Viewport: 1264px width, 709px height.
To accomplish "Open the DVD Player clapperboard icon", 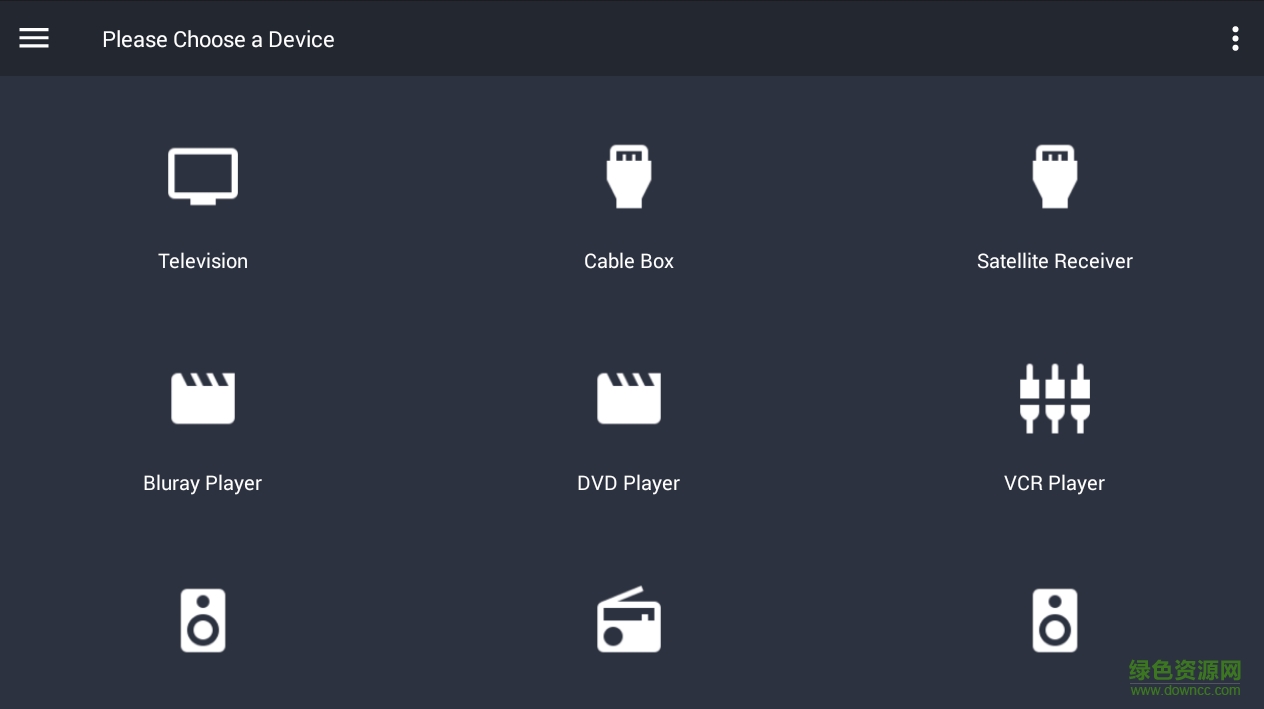I will pyautogui.click(x=628, y=397).
